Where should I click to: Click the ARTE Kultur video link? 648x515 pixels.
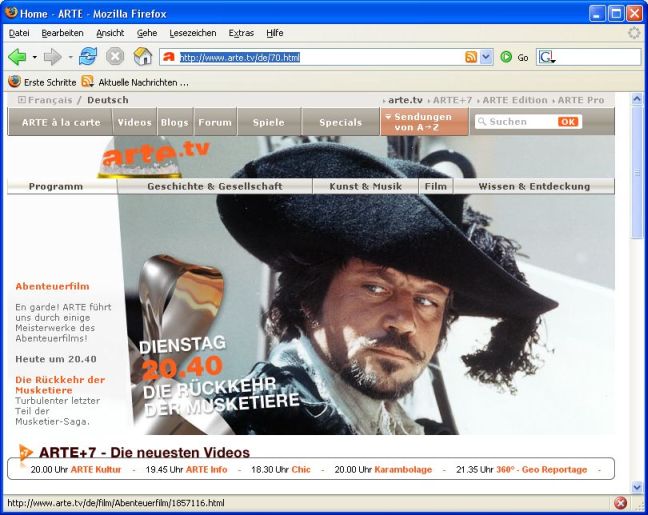click(x=96, y=470)
